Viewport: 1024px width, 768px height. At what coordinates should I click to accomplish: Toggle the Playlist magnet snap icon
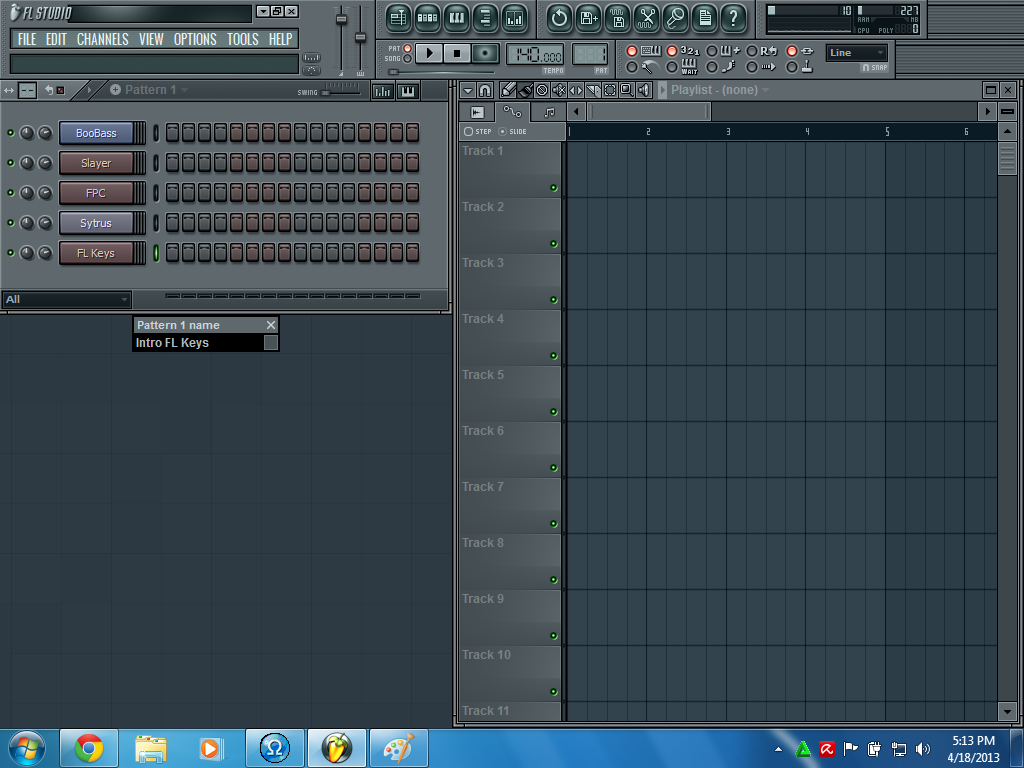tap(485, 90)
